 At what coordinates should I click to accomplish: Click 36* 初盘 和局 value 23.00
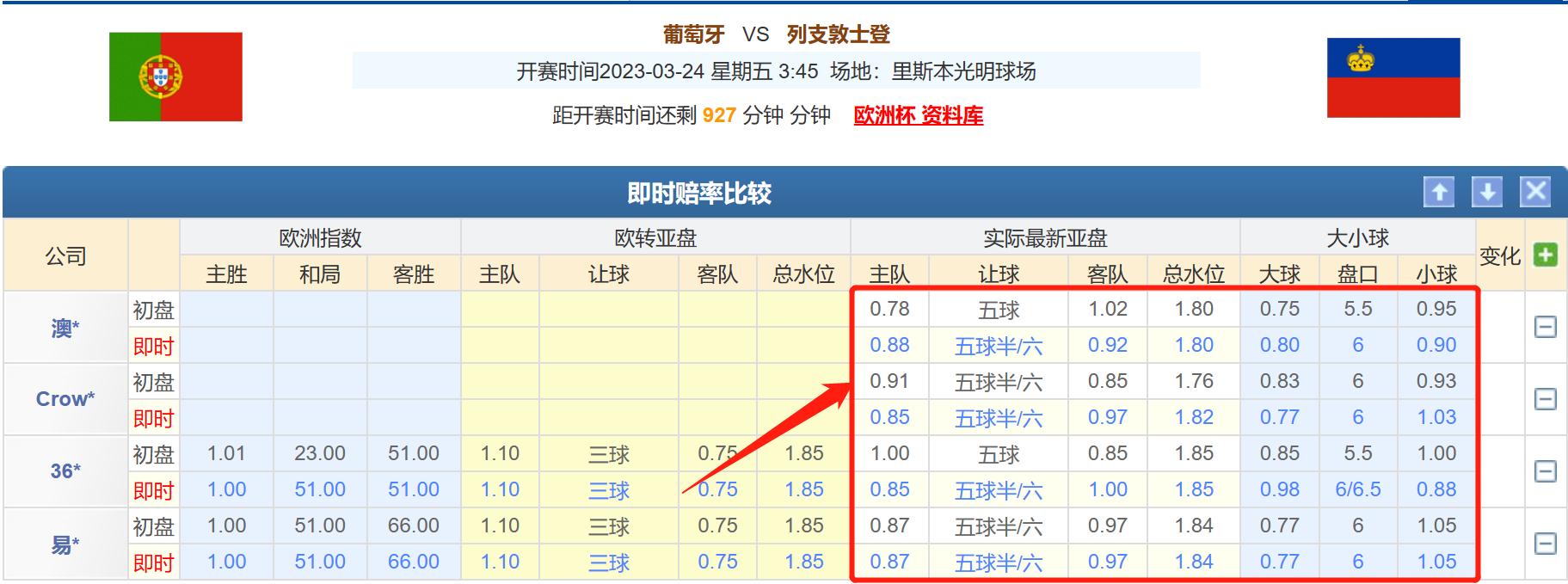[320, 453]
